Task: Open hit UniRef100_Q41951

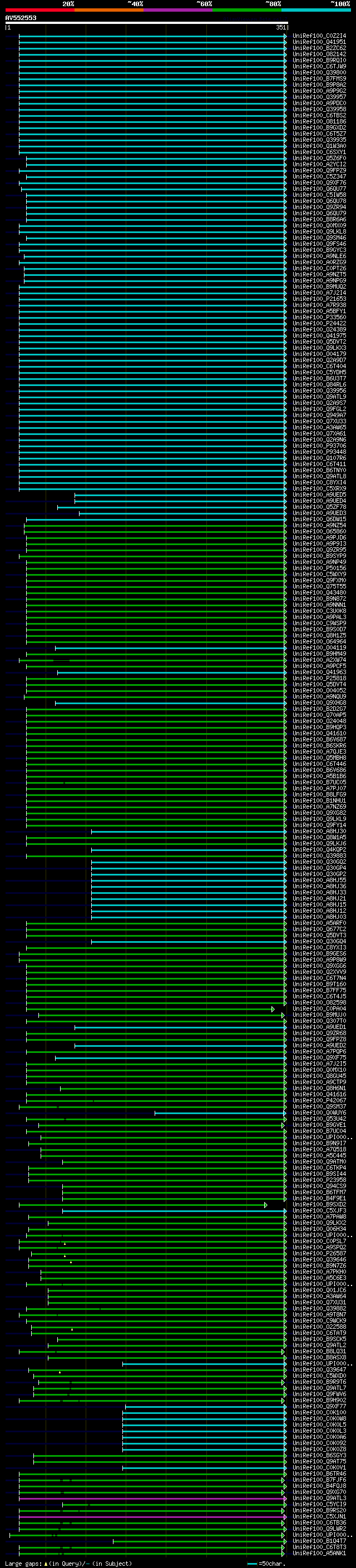Action: [319, 42]
